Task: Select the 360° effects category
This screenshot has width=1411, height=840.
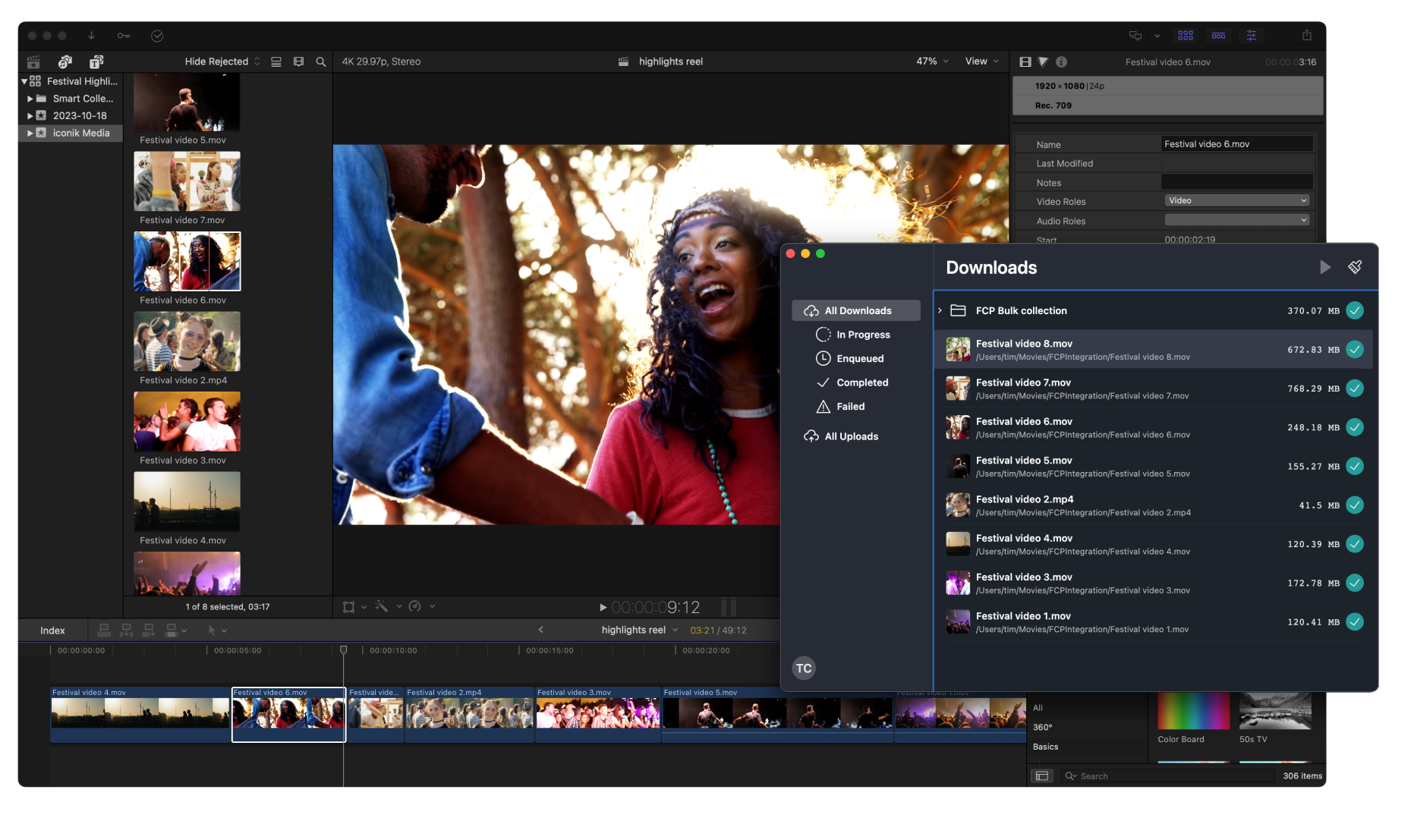Action: (x=1042, y=727)
